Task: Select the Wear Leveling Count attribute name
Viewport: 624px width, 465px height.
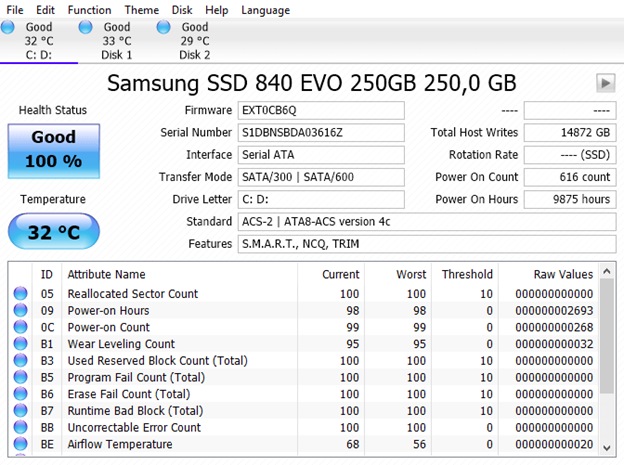Action: click(121, 344)
